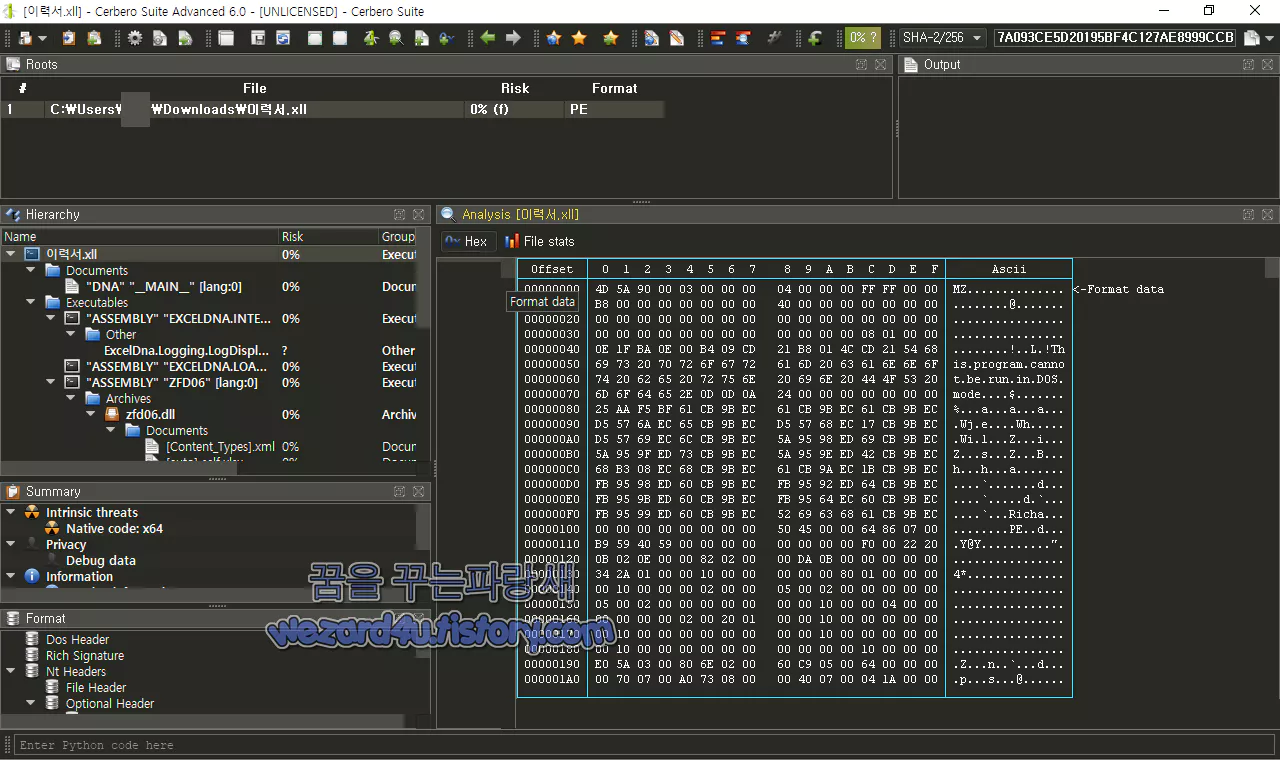Image resolution: width=1280 pixels, height=760 pixels.
Task: Click the layers with magnifier toolbar icon
Action: tap(743, 38)
